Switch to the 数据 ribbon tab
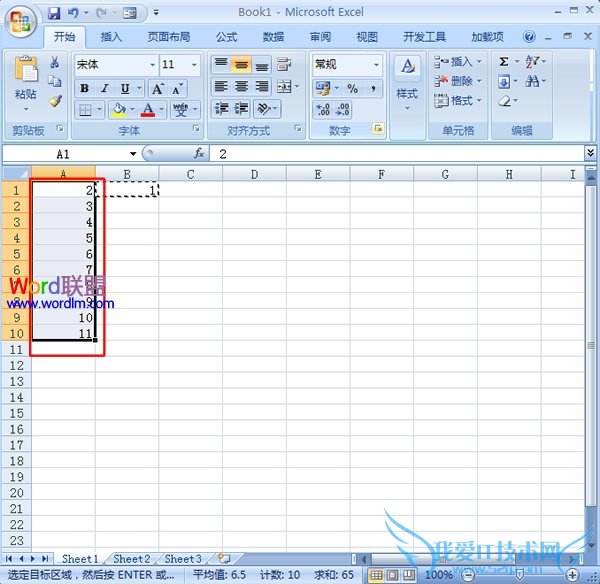The image size is (600, 584). [x=273, y=37]
